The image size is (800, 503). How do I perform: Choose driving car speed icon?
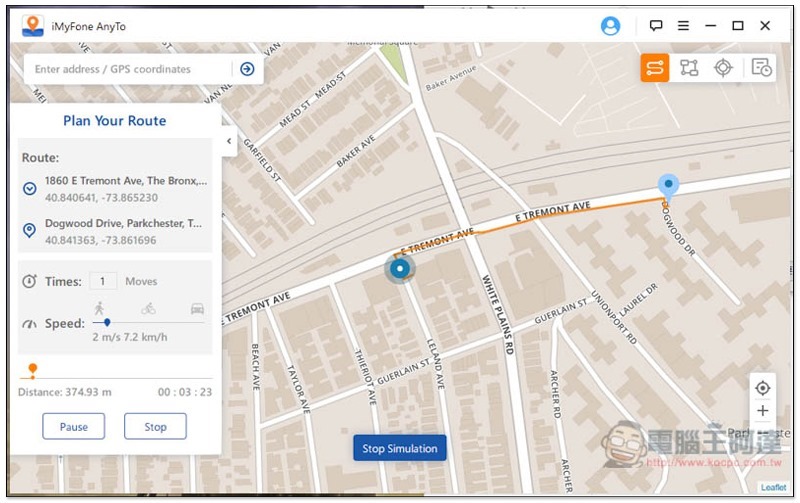pyautogui.click(x=197, y=309)
